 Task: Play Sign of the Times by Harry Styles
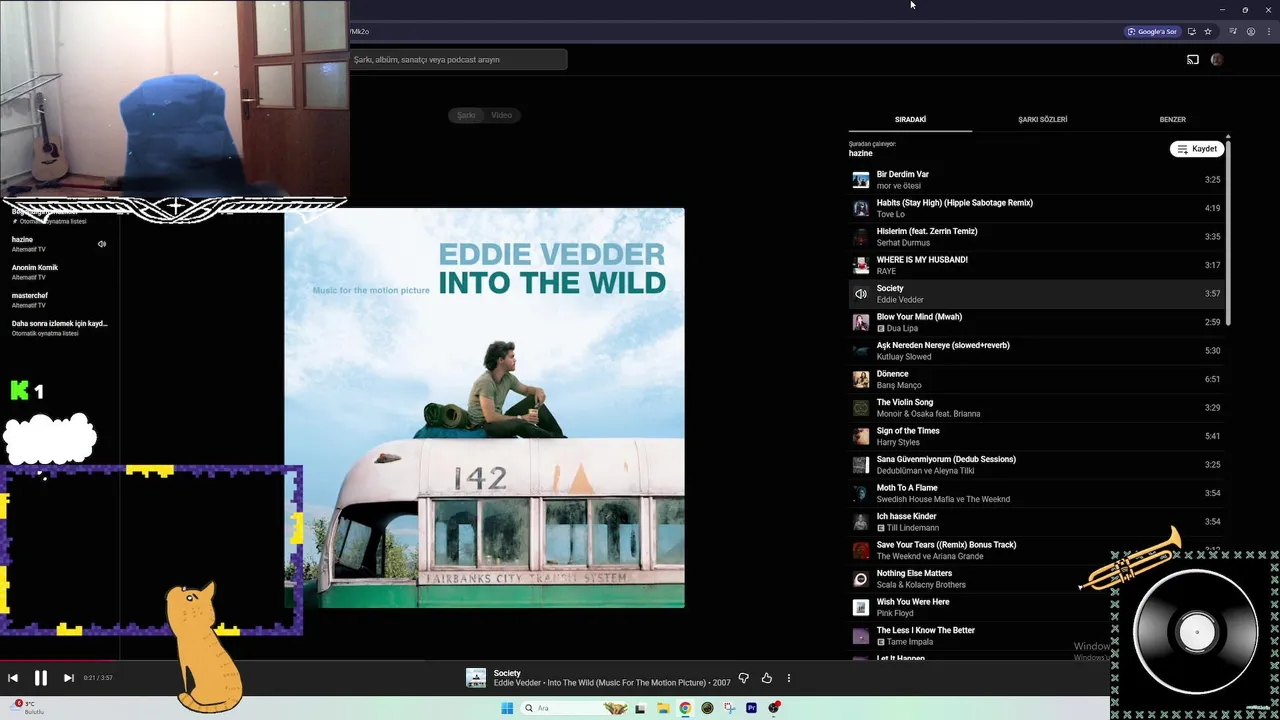coord(1035,436)
